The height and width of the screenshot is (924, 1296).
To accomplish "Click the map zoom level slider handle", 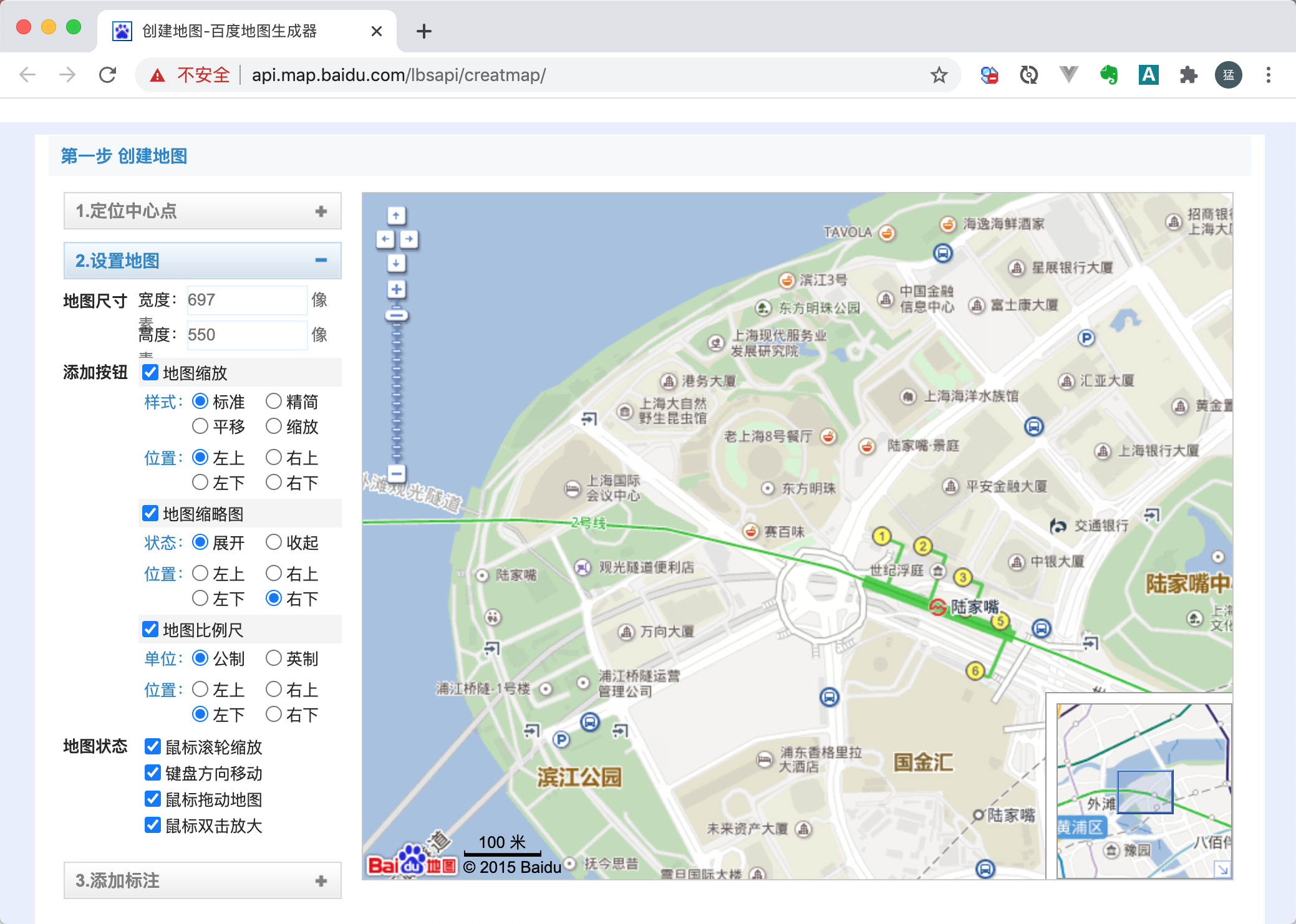I will point(396,315).
